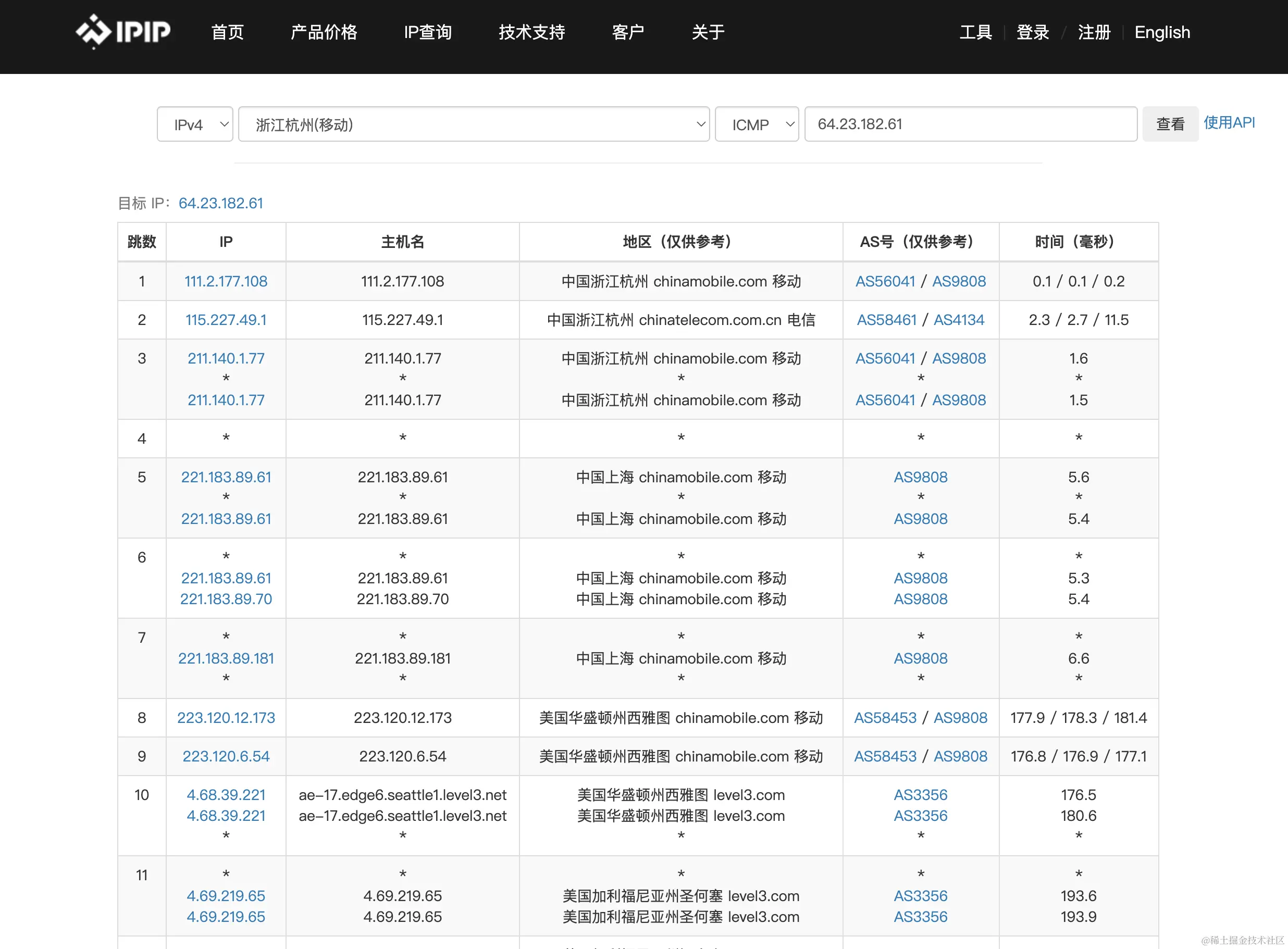Expand the 浙江杭州(移动) location dropdown
This screenshot has height=949, width=1288.
(474, 124)
